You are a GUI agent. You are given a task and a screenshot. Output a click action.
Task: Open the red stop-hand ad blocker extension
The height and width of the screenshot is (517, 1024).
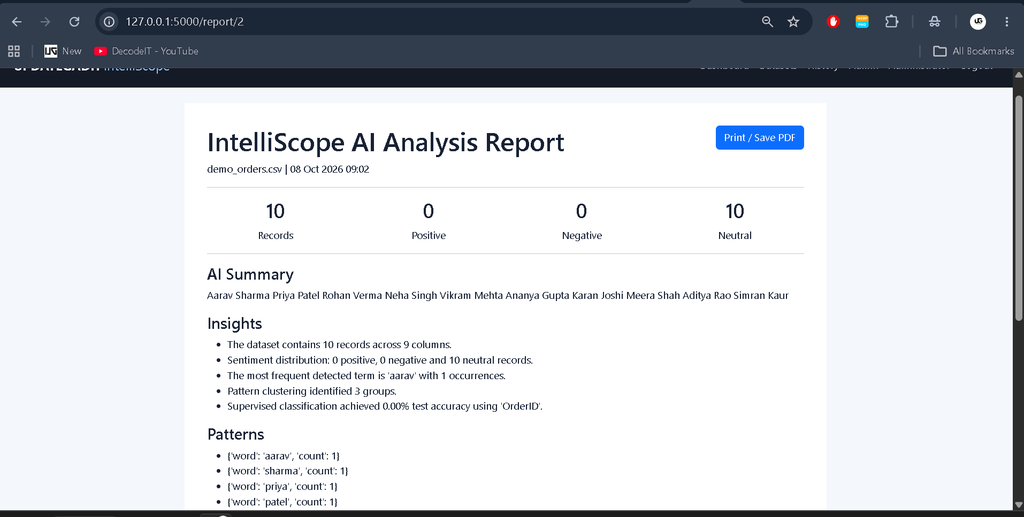click(833, 22)
